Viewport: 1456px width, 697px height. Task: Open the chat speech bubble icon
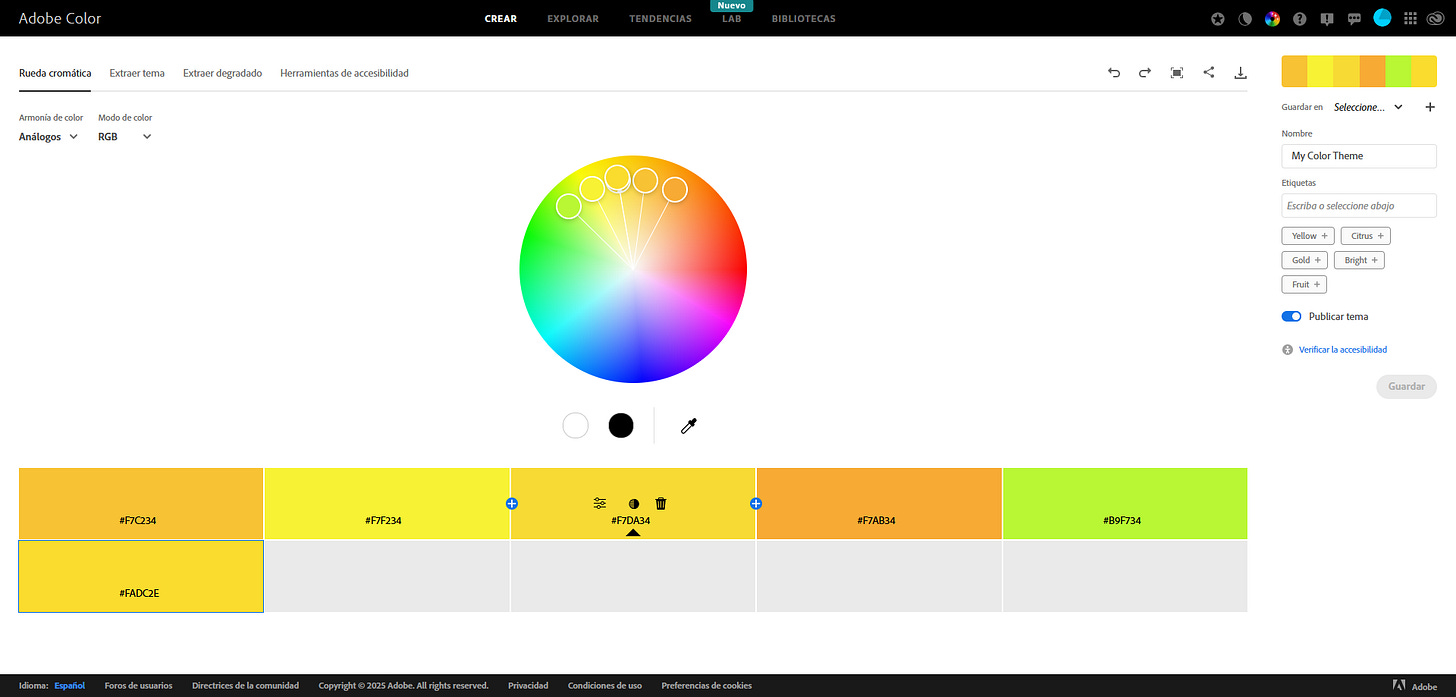coord(1355,18)
